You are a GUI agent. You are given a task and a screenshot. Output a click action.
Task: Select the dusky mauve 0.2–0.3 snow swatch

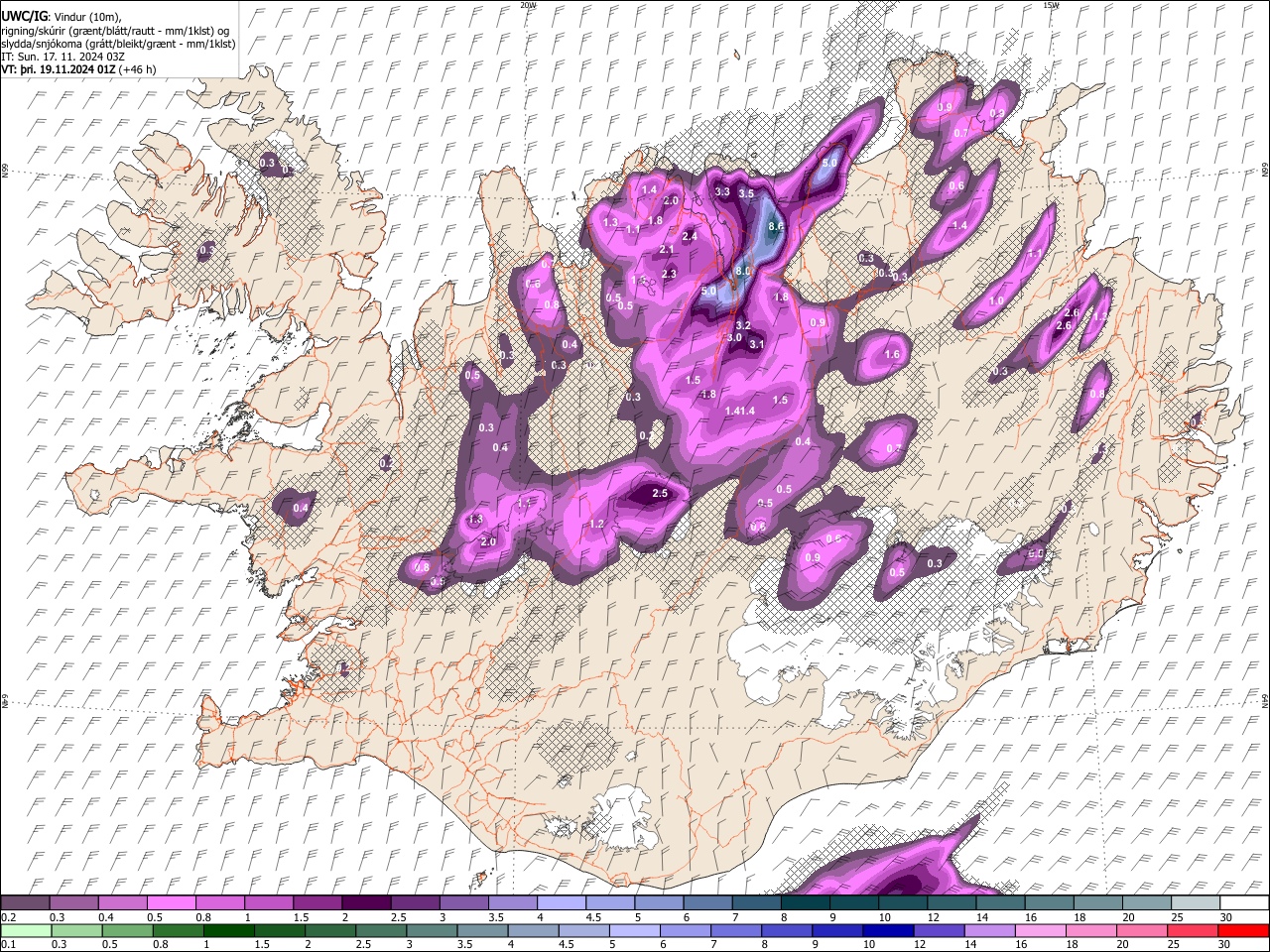[x=25, y=902]
